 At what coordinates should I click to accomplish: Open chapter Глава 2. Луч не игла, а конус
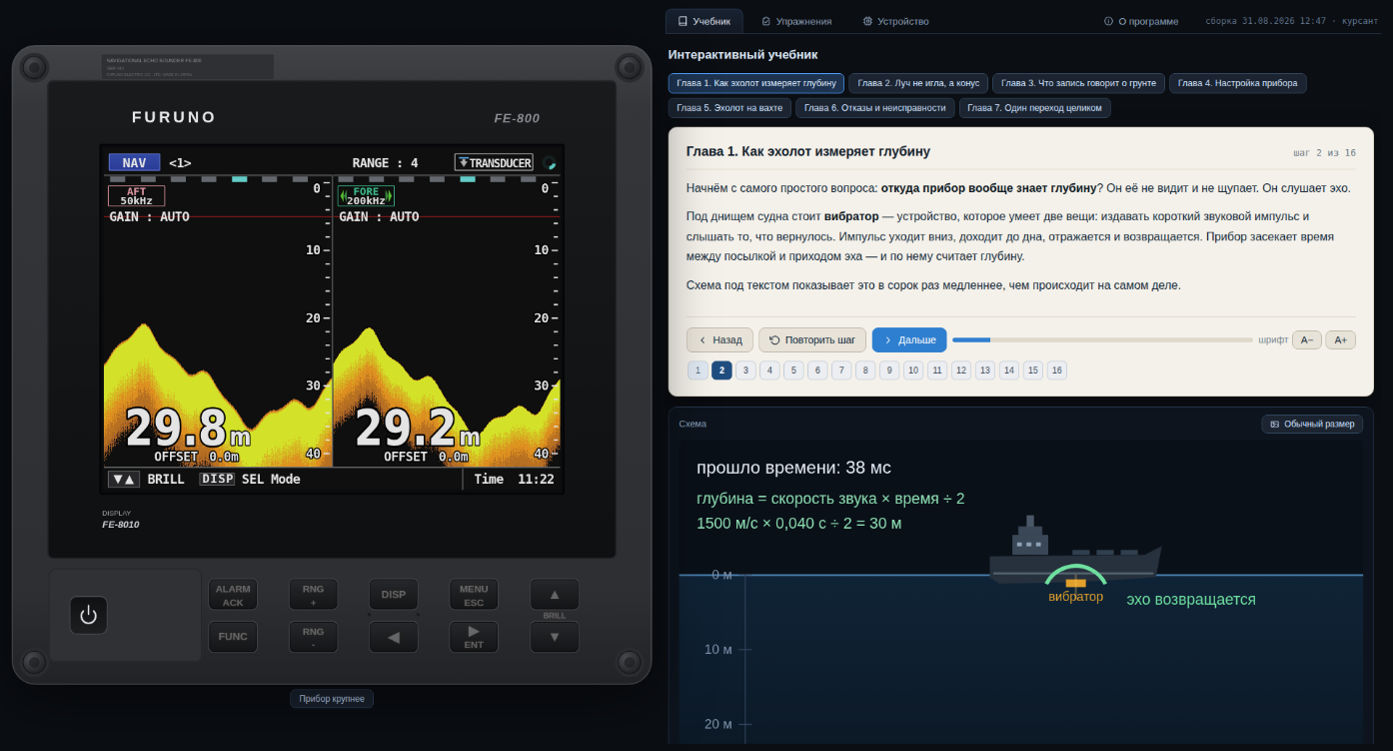918,83
